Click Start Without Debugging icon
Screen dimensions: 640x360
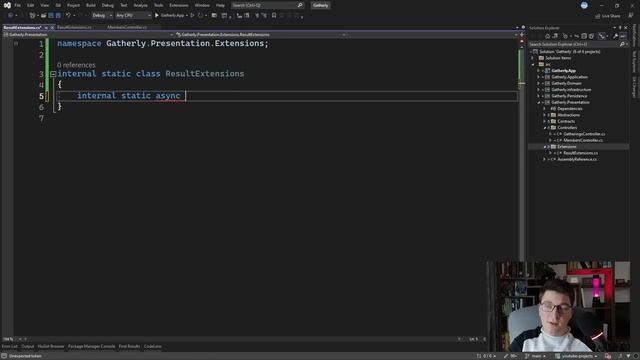(192, 16)
